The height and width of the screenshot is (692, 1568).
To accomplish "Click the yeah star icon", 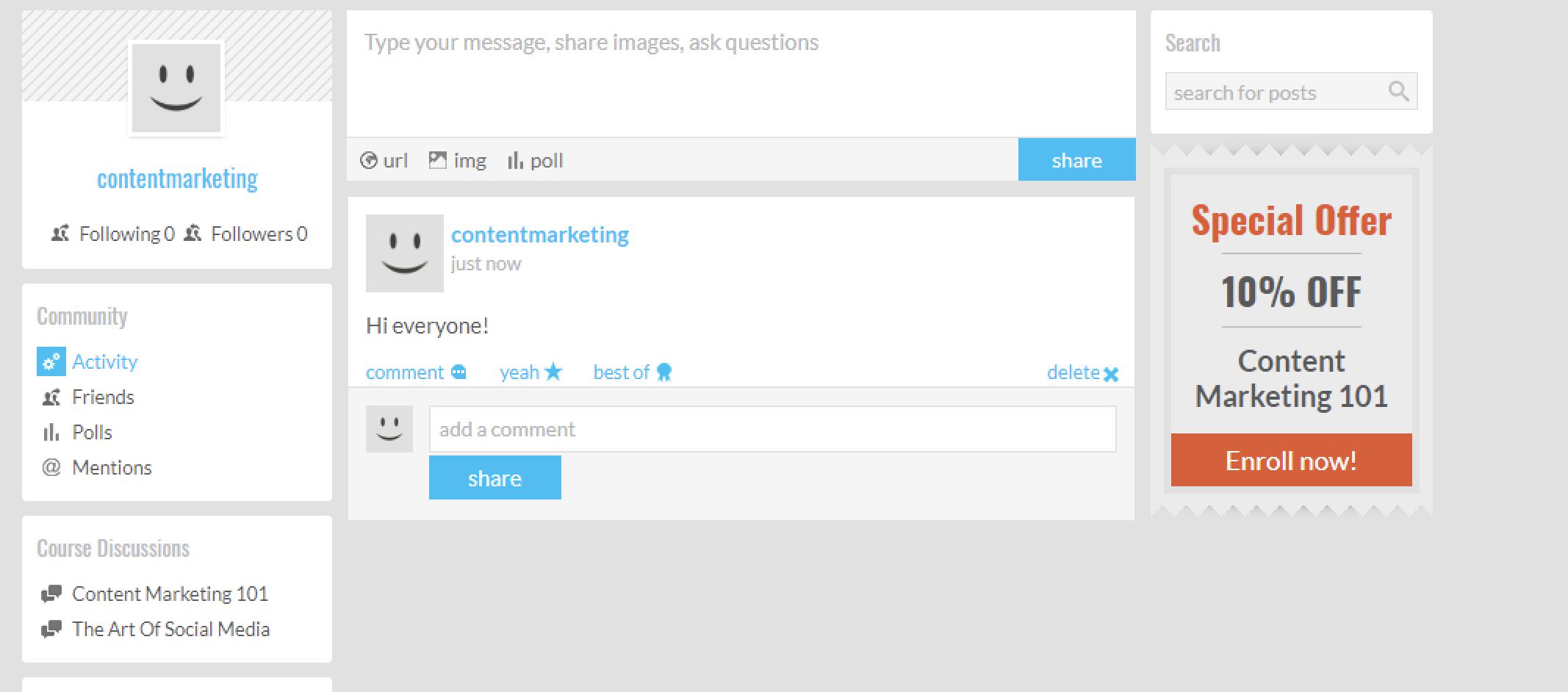I will [553, 372].
